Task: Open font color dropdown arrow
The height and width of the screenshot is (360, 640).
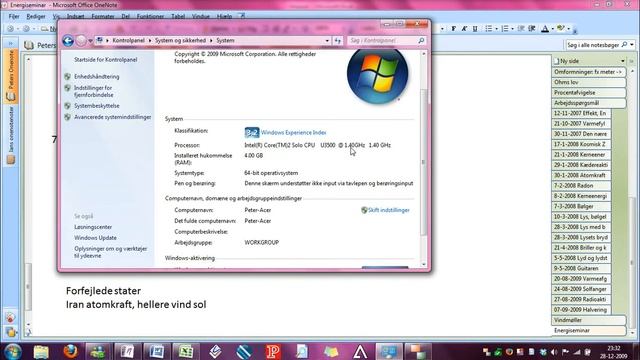Action: point(552,29)
